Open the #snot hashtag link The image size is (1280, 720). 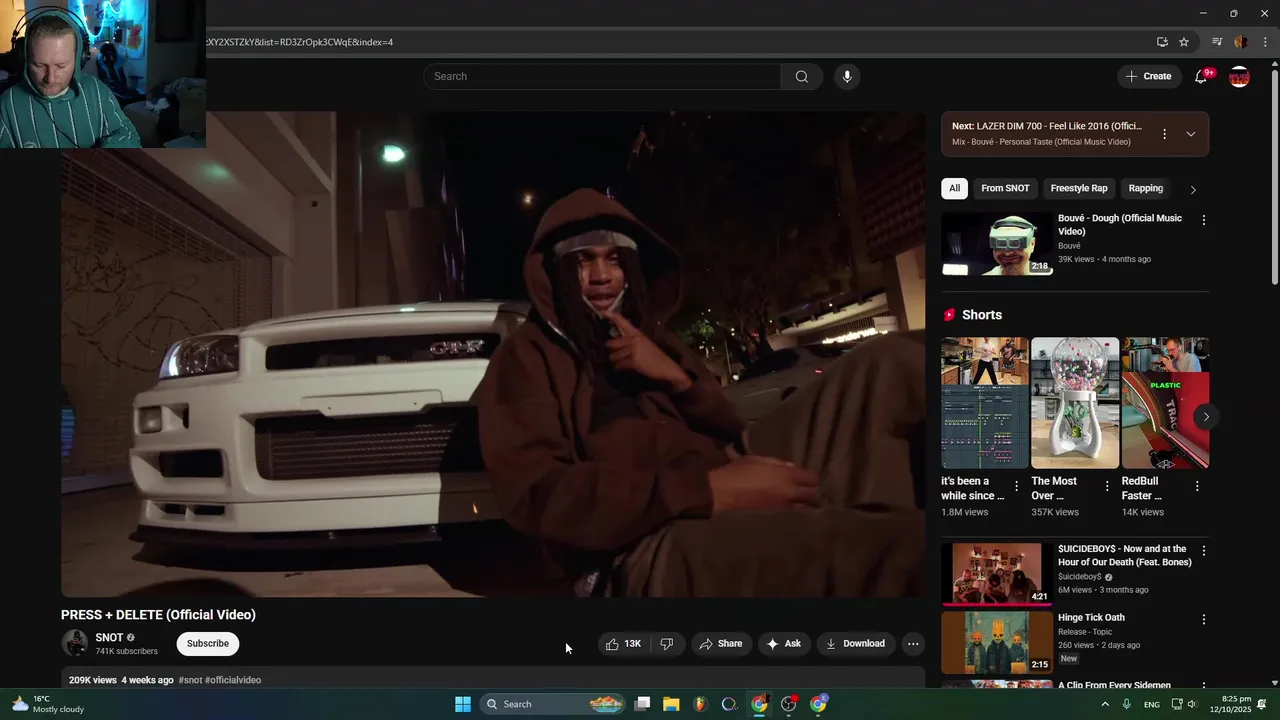pyautogui.click(x=190, y=680)
